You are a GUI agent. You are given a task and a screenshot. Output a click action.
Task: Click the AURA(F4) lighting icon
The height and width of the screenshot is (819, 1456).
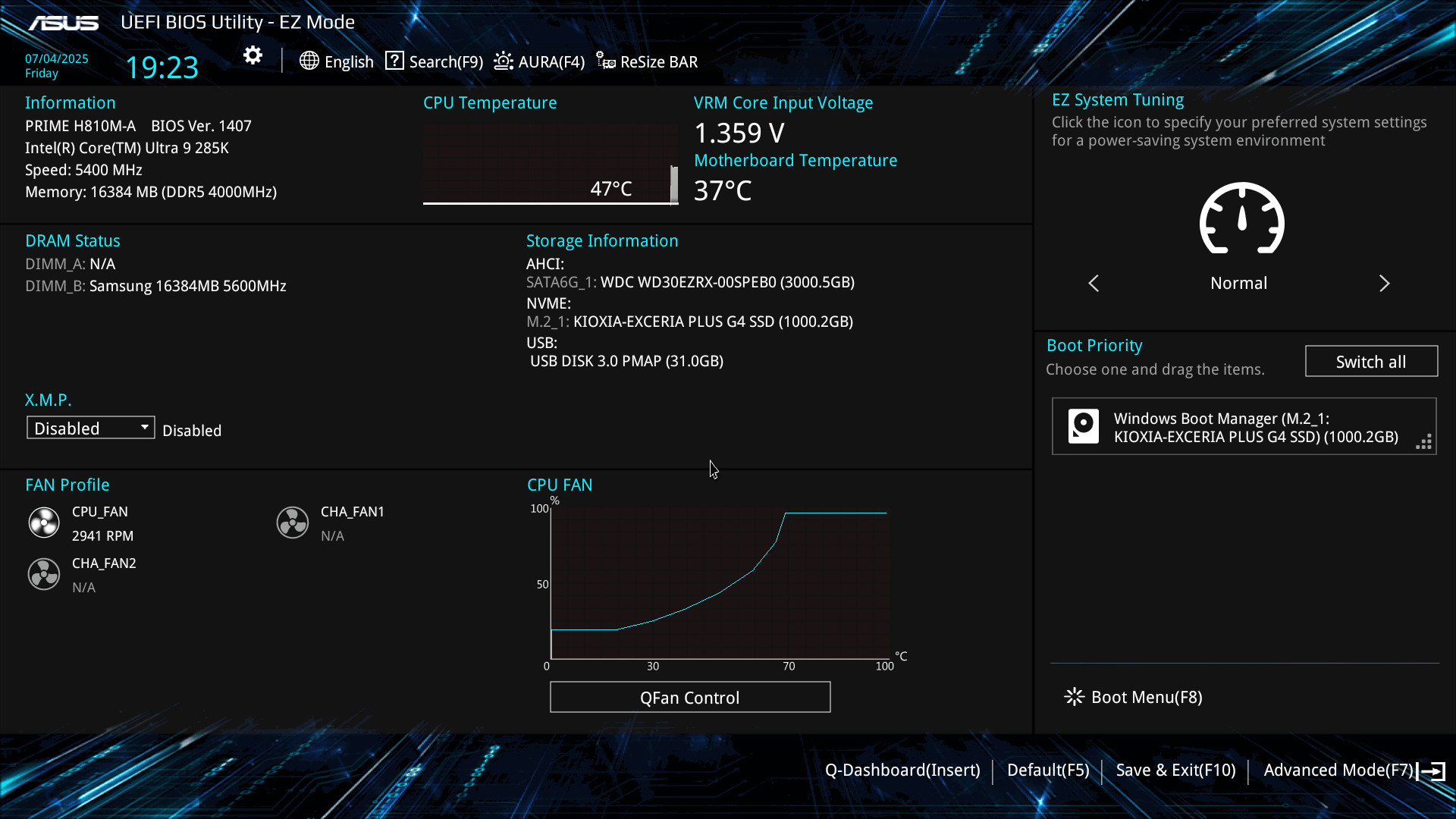[x=504, y=61]
